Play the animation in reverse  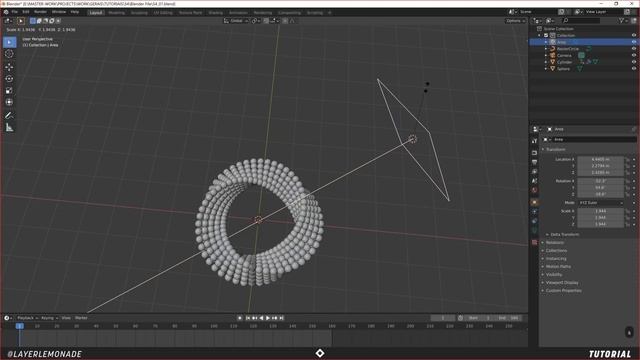pos(261,318)
